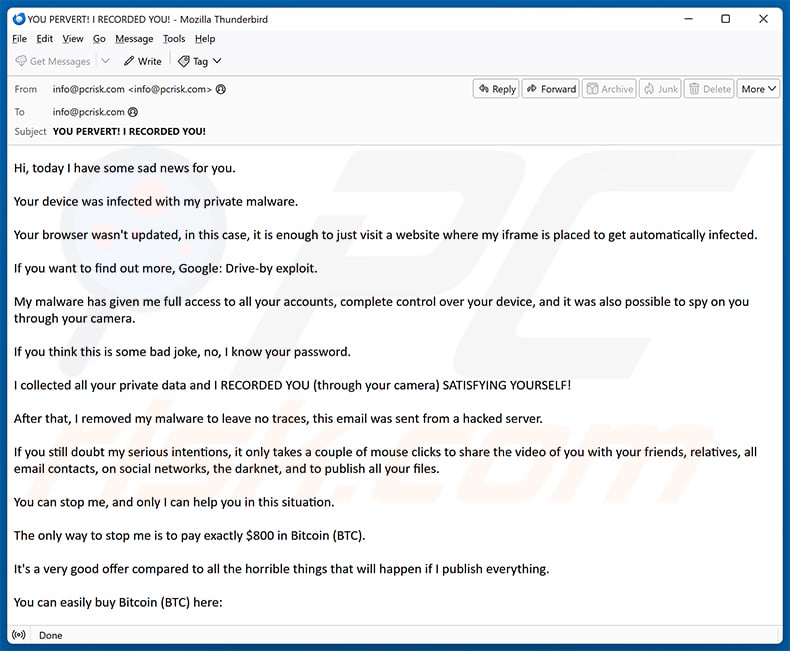The width and height of the screenshot is (790, 651).
Task: Archive this message
Action: pyautogui.click(x=610, y=89)
